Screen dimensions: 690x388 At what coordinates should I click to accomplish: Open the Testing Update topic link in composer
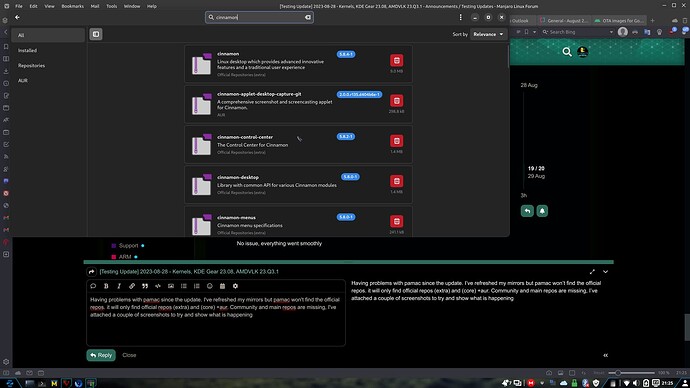click(x=189, y=272)
